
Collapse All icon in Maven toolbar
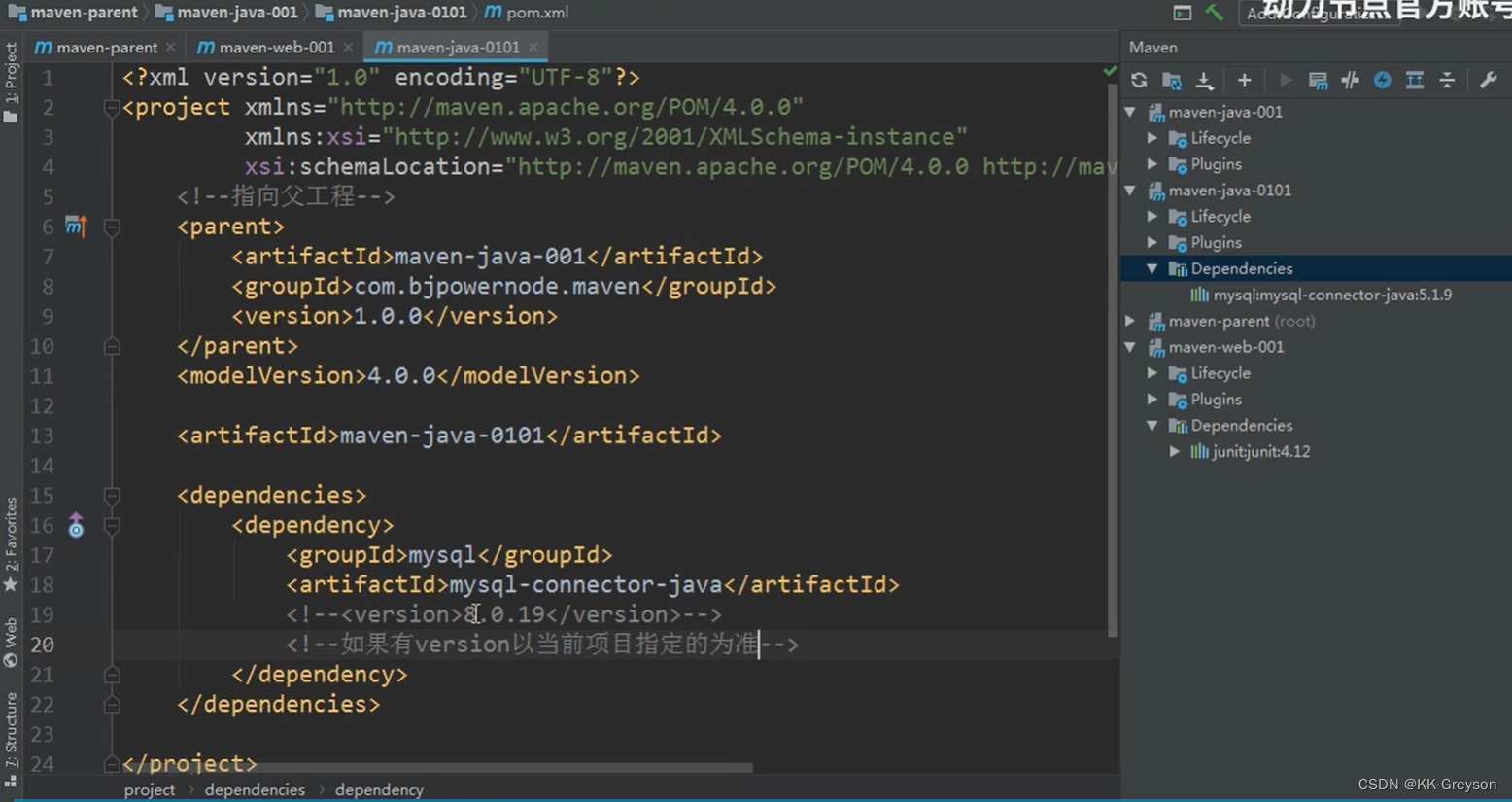pyautogui.click(x=1447, y=81)
